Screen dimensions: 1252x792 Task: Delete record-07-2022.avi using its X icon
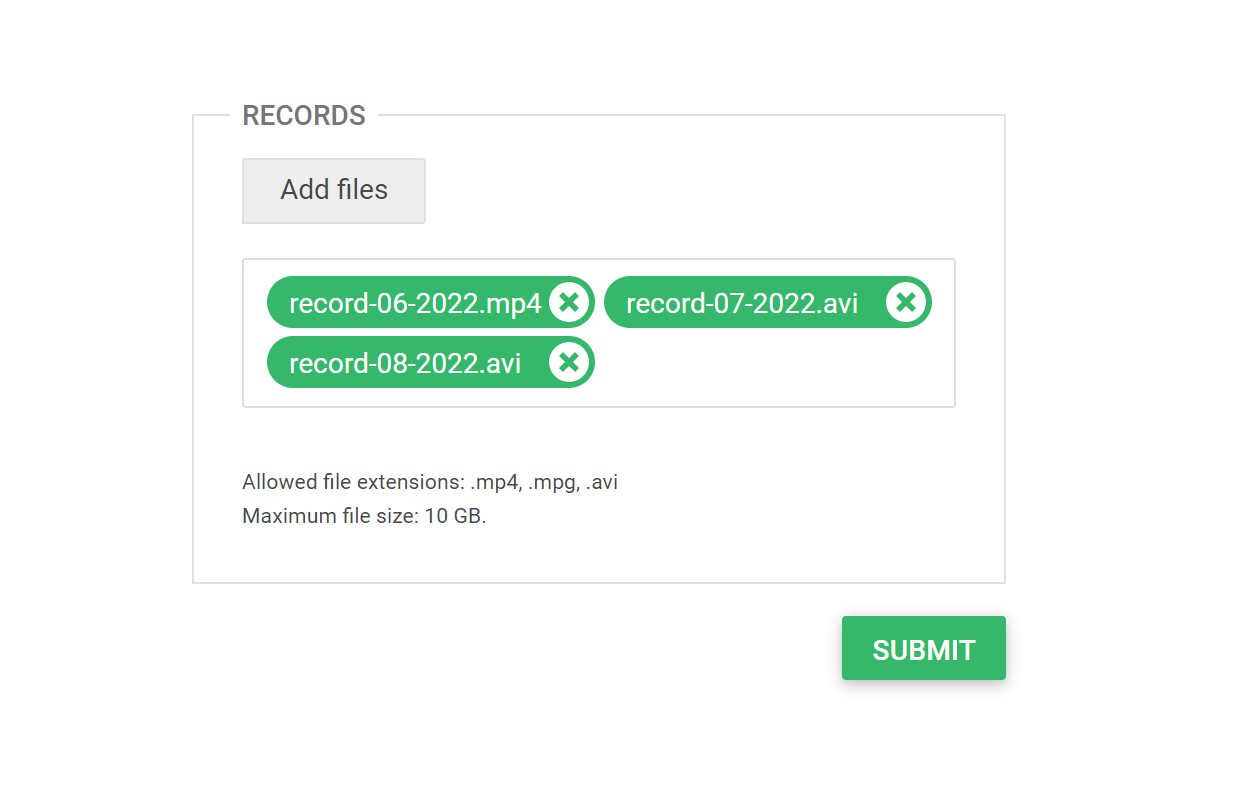tap(906, 302)
